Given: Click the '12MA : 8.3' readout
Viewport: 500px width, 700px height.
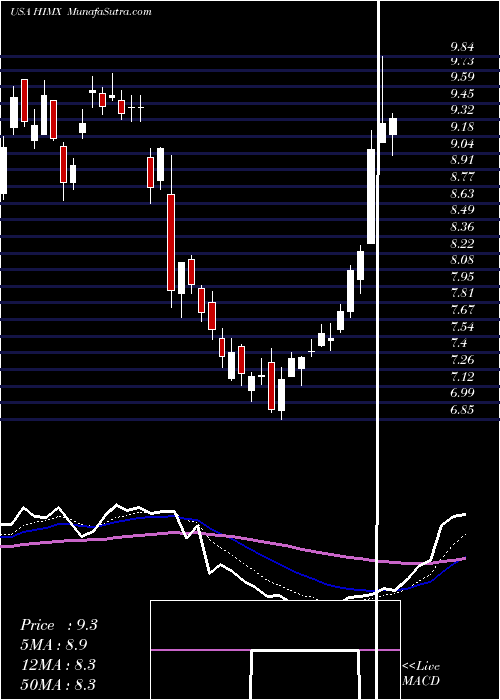Looking at the screenshot, I should (58, 664).
